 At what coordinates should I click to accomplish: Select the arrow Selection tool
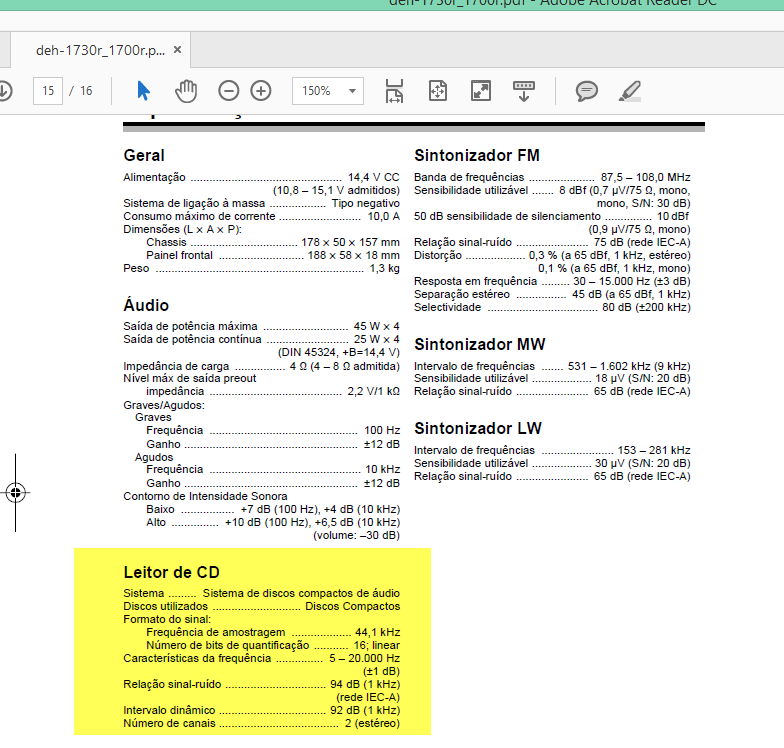click(x=144, y=91)
